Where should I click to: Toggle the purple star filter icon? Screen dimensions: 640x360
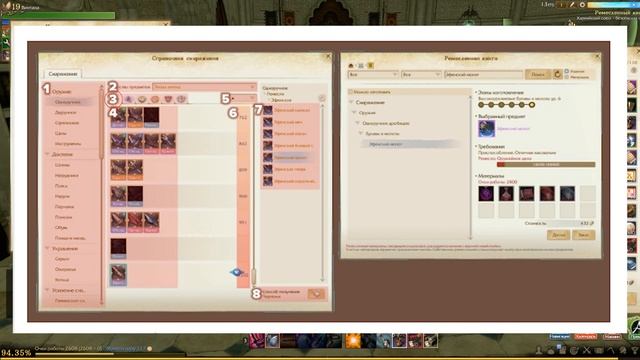(x=129, y=99)
